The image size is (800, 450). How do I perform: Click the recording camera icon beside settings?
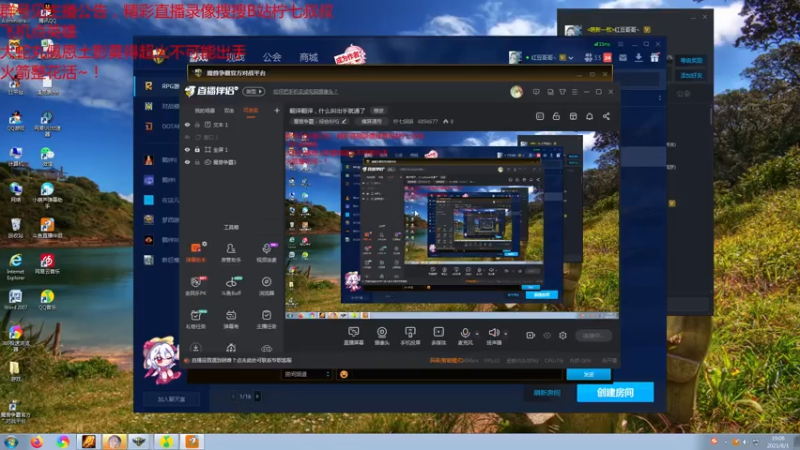(531, 335)
